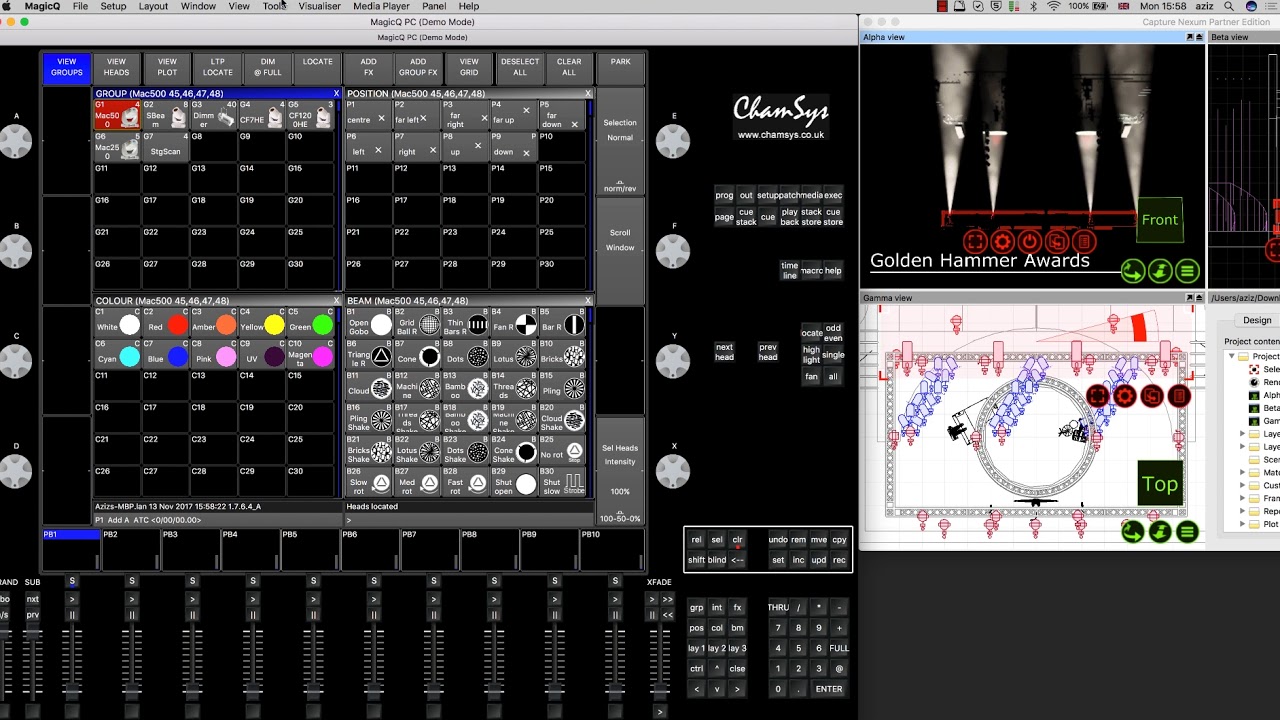Screen dimensions: 1280x720
Task: Open the Apple menu
Action: click(x=7, y=6)
